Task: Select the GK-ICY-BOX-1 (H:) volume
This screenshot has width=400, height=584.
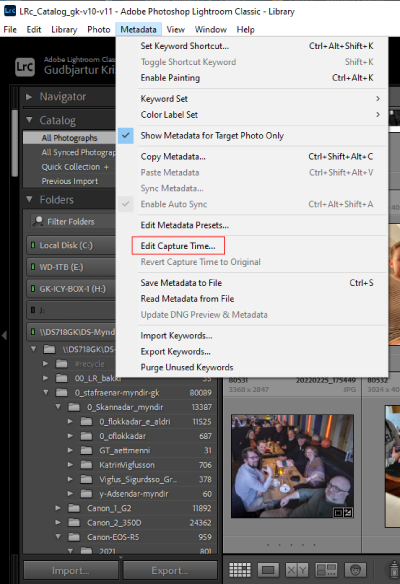Action: tap(71, 289)
